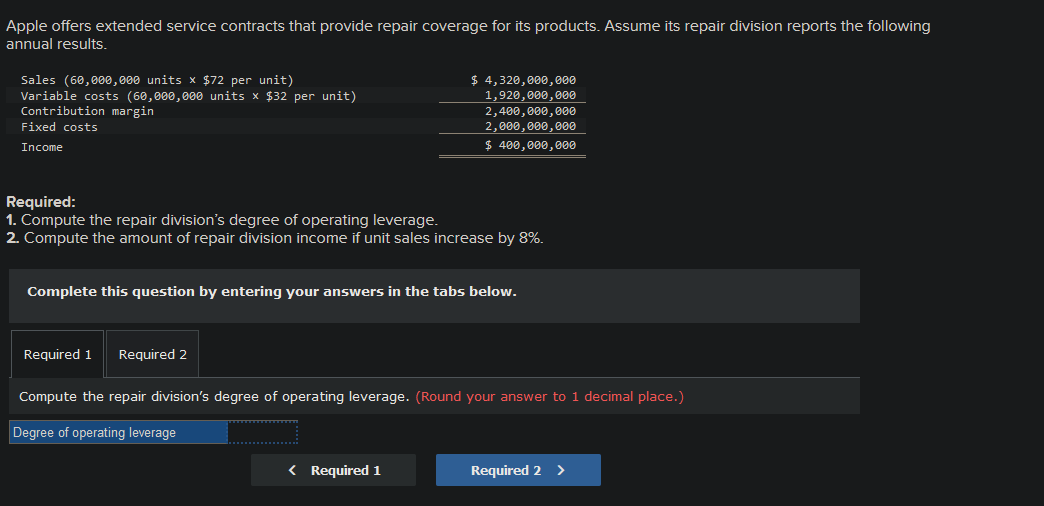Viewport: 1044px width, 506px height.
Task: Click the 'Complete this question' instruction banner
Action: (434, 296)
